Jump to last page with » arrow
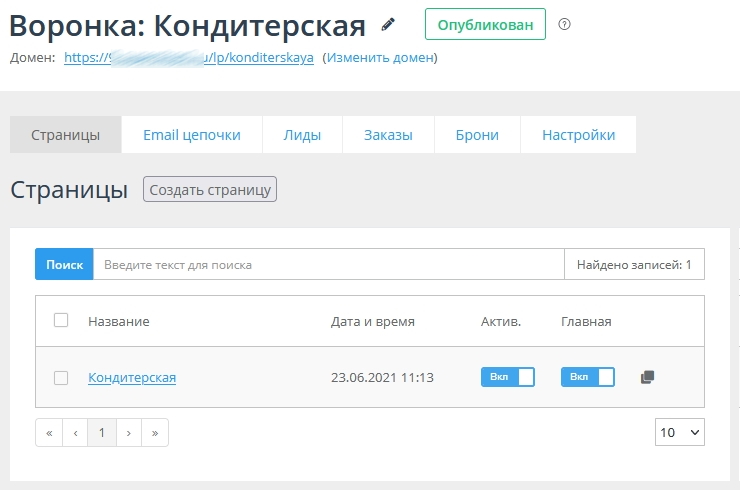This screenshot has height=490, width=740. click(x=155, y=432)
